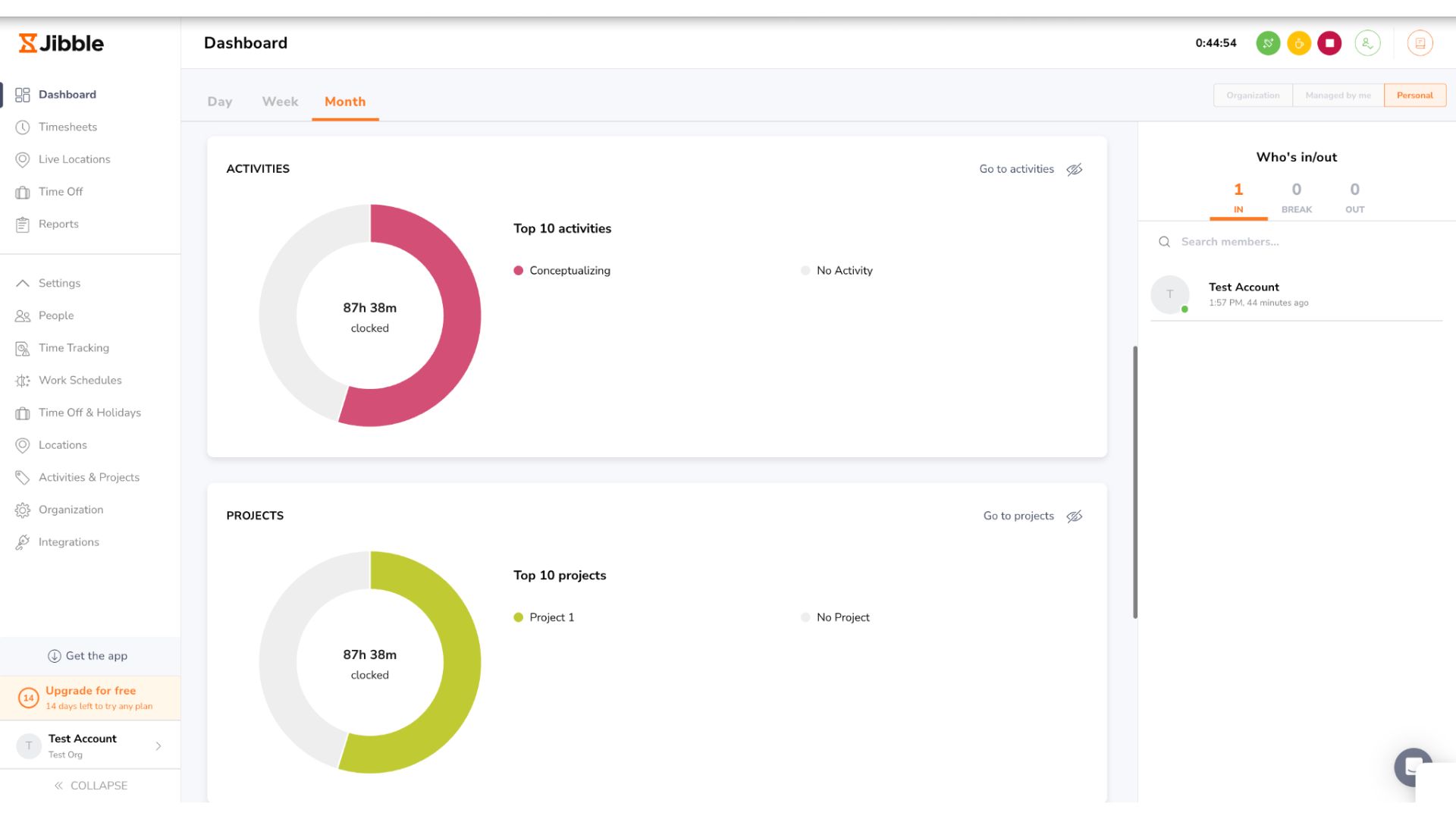Viewport: 1456px width, 819px height.
Task: Hide the Activities widget with eye icon
Action: point(1075,169)
